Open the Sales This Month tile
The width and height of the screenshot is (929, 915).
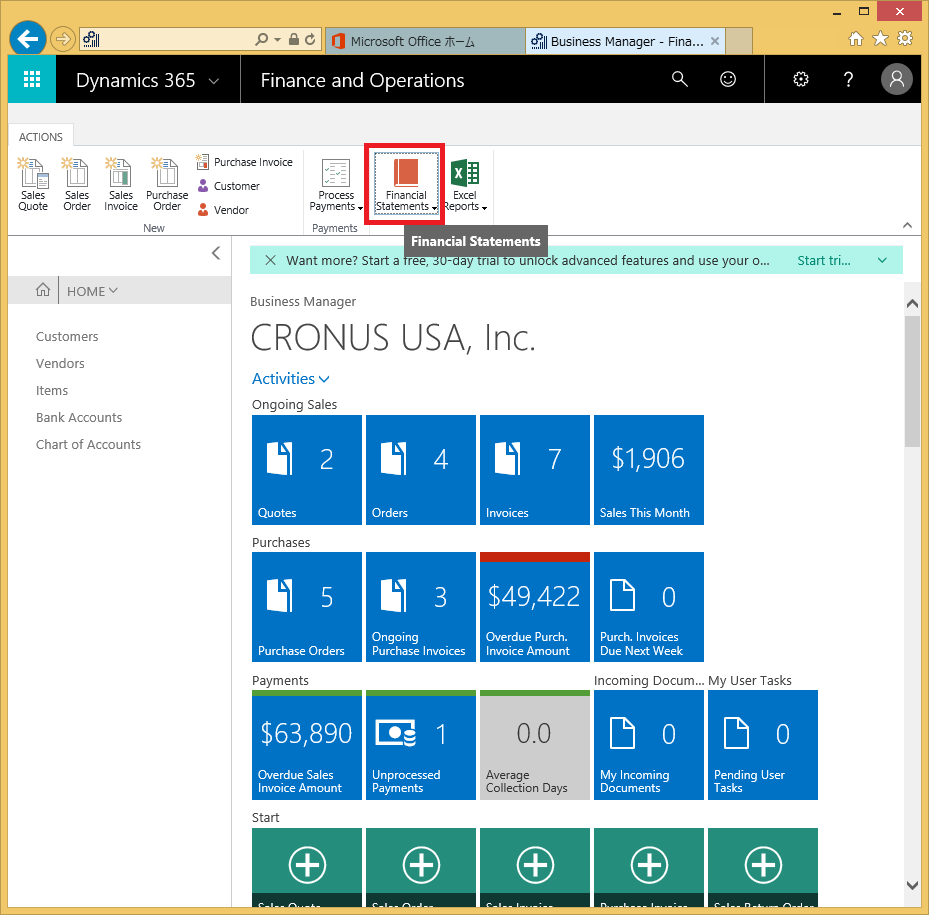coord(649,469)
